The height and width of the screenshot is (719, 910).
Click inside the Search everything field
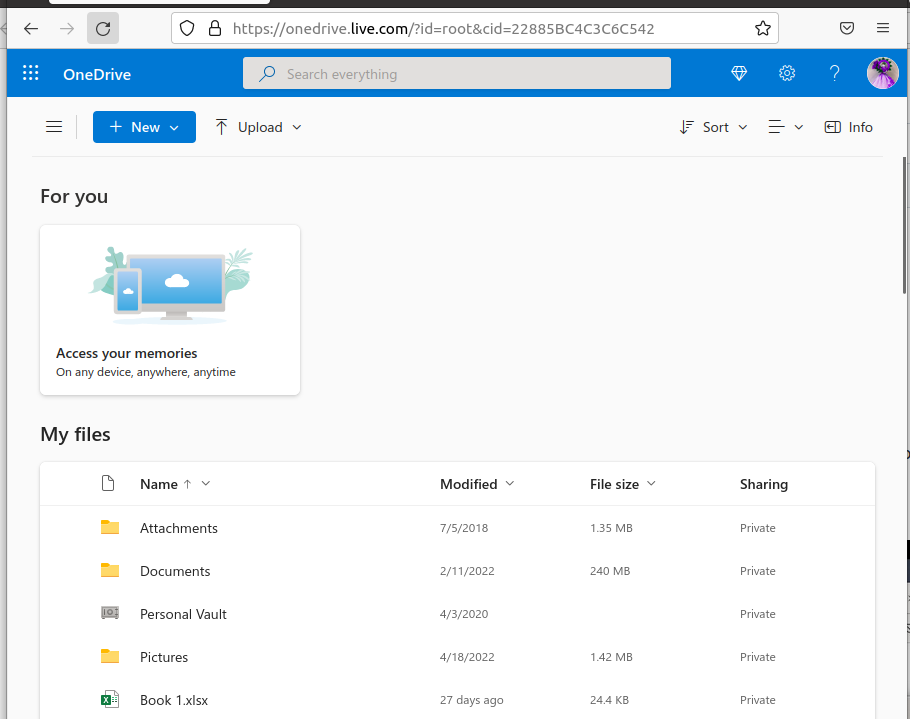pyautogui.click(x=456, y=73)
